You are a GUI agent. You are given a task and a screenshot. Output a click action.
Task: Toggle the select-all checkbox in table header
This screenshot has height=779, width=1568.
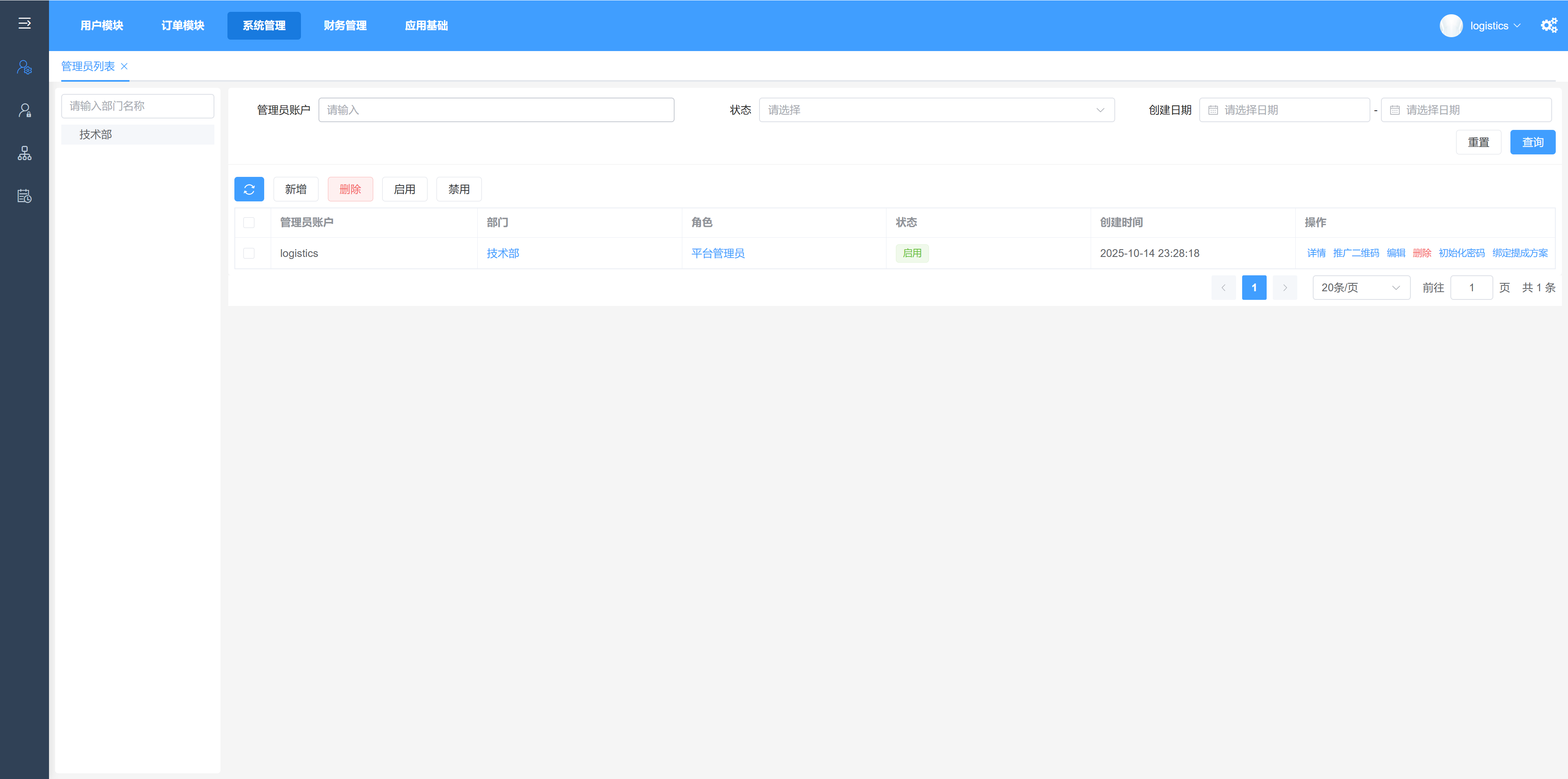(249, 222)
